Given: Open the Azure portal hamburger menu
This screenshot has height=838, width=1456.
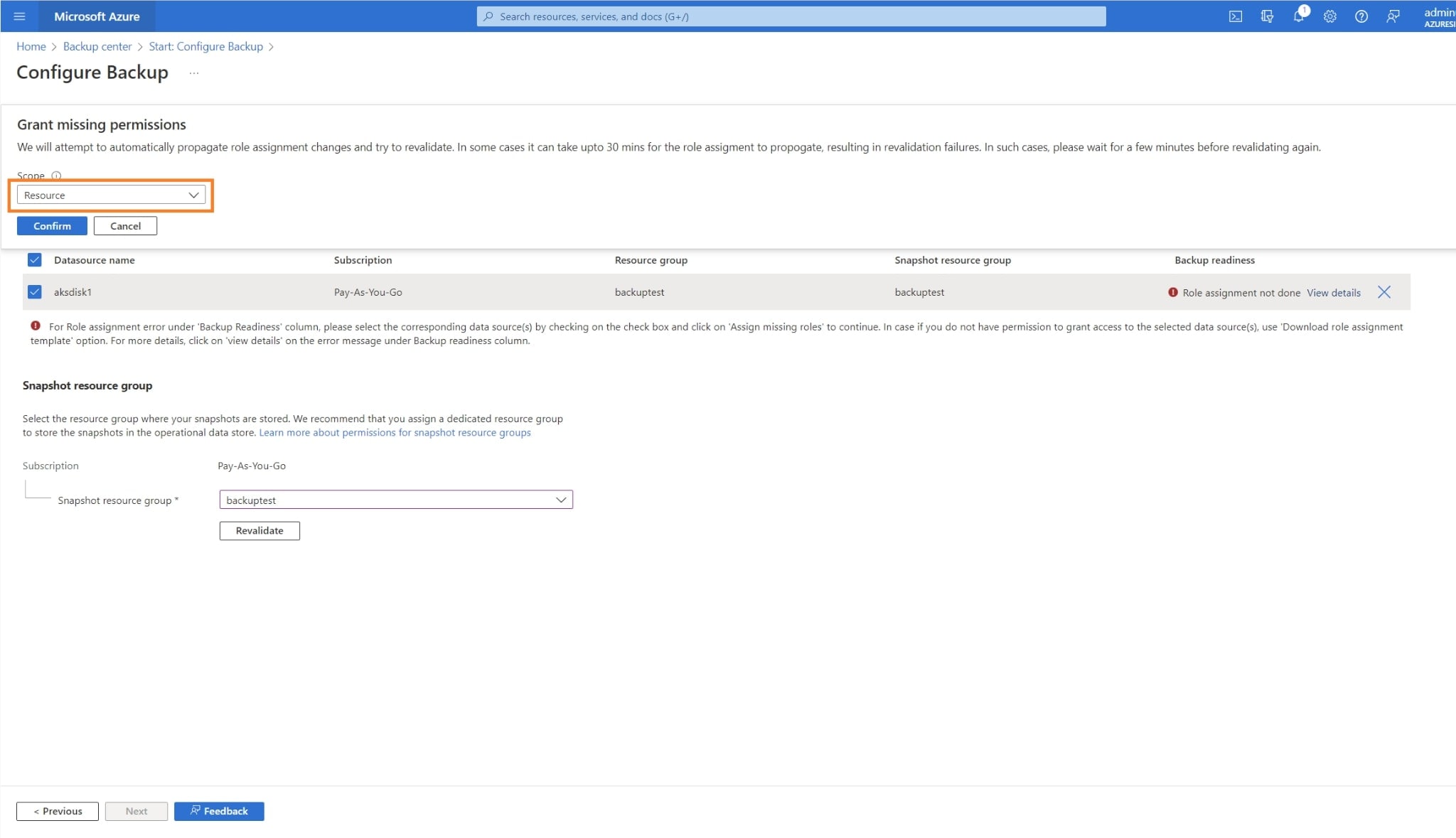Looking at the screenshot, I should (x=19, y=16).
